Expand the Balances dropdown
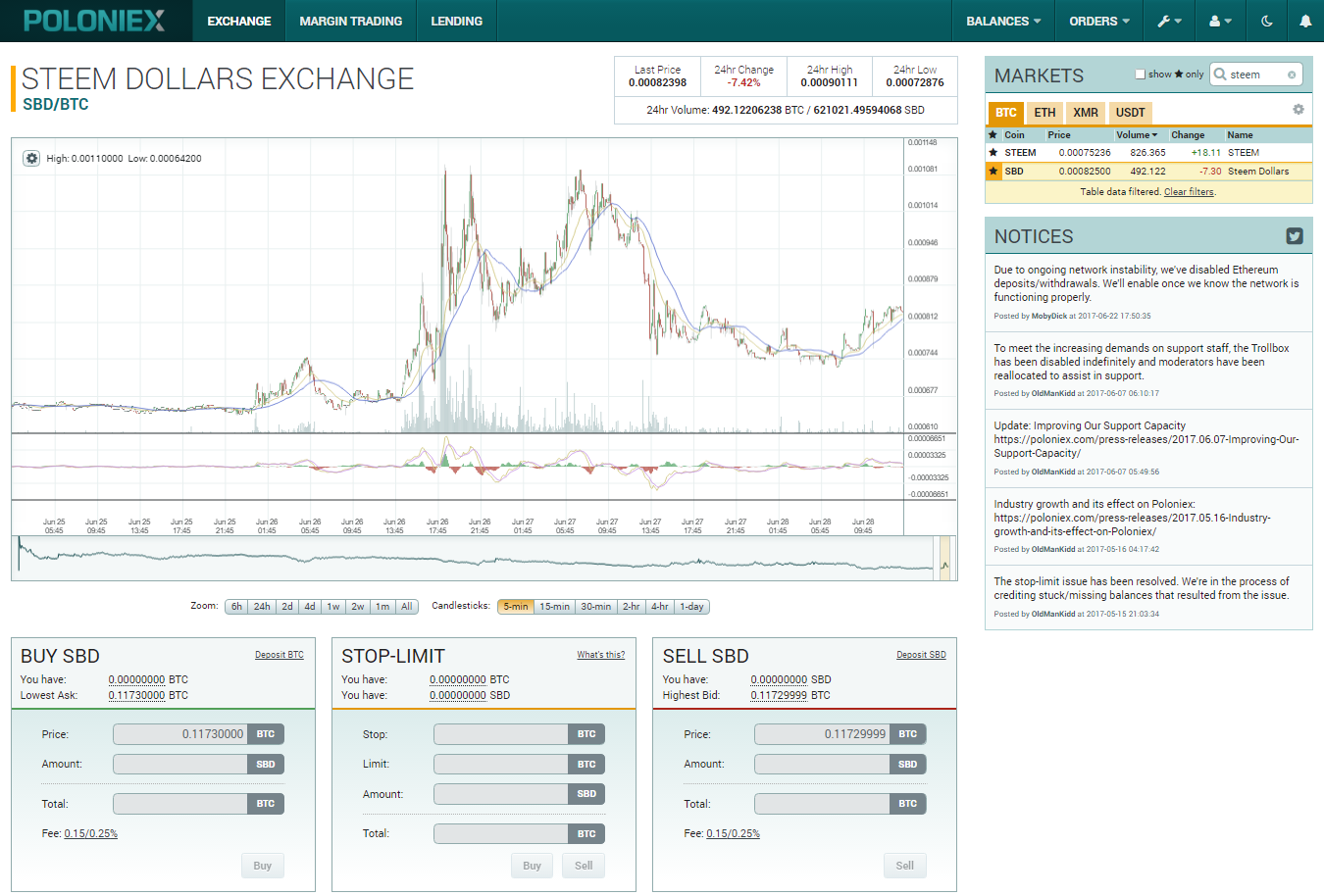 click(x=1003, y=21)
